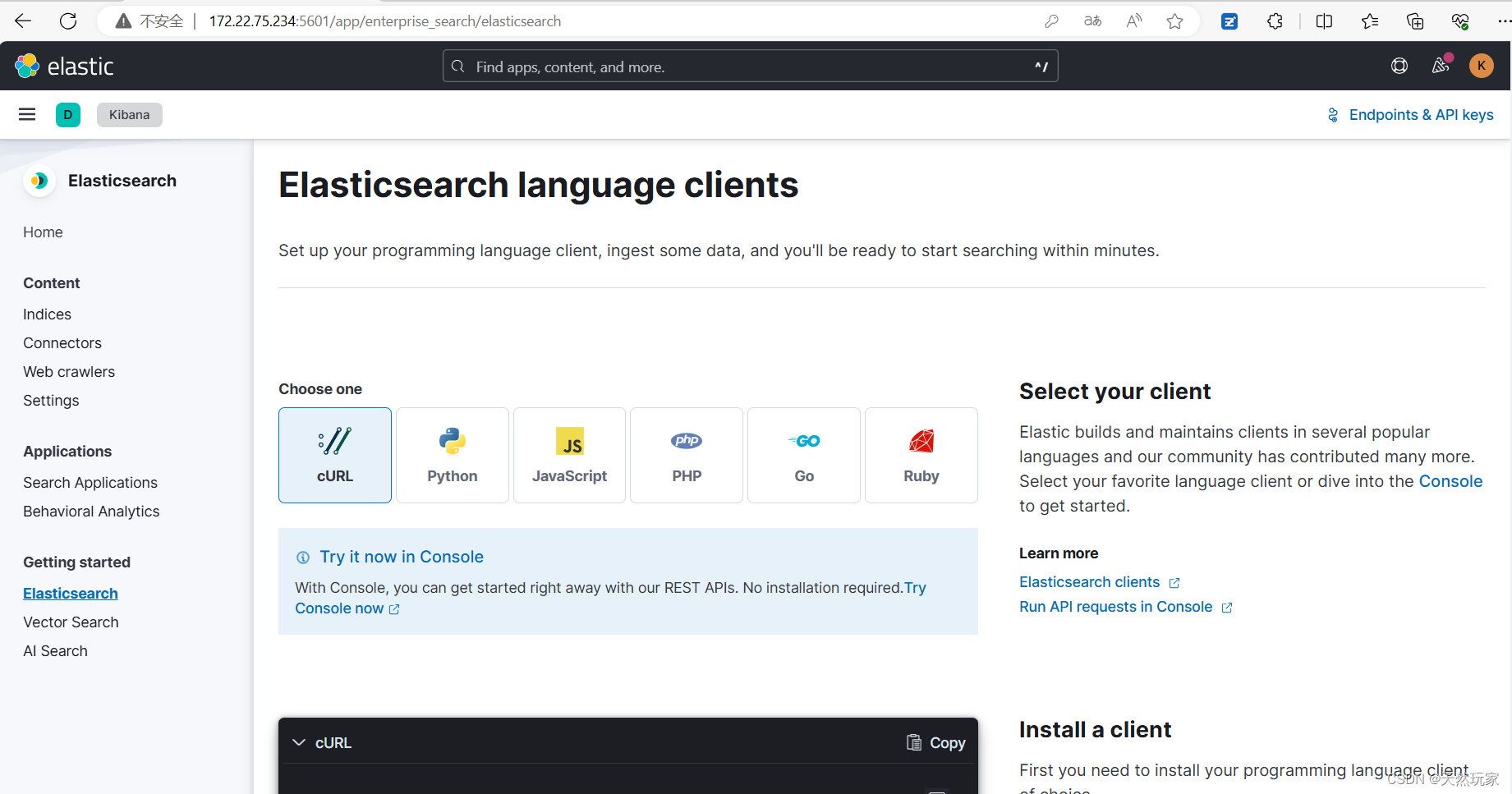Open browser essentials heart icon
This screenshot has width=1512, height=794.
[1460, 21]
